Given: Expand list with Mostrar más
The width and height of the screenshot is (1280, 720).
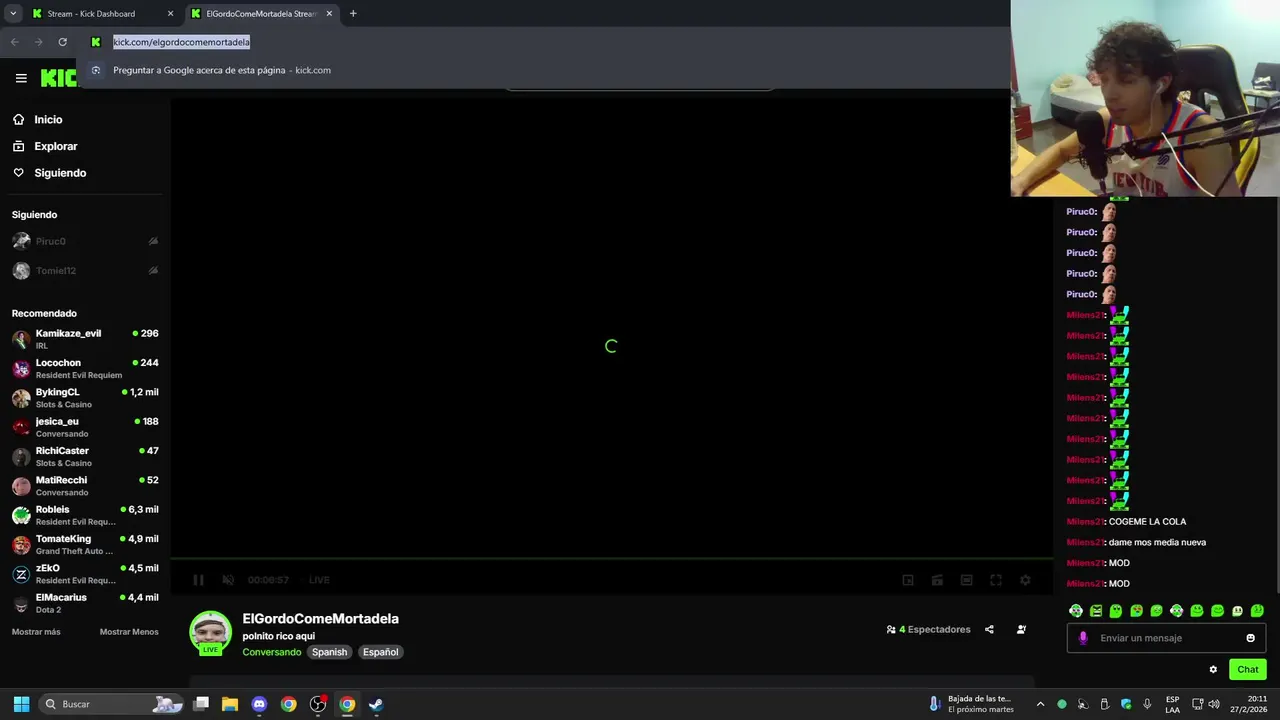Looking at the screenshot, I should [36, 632].
